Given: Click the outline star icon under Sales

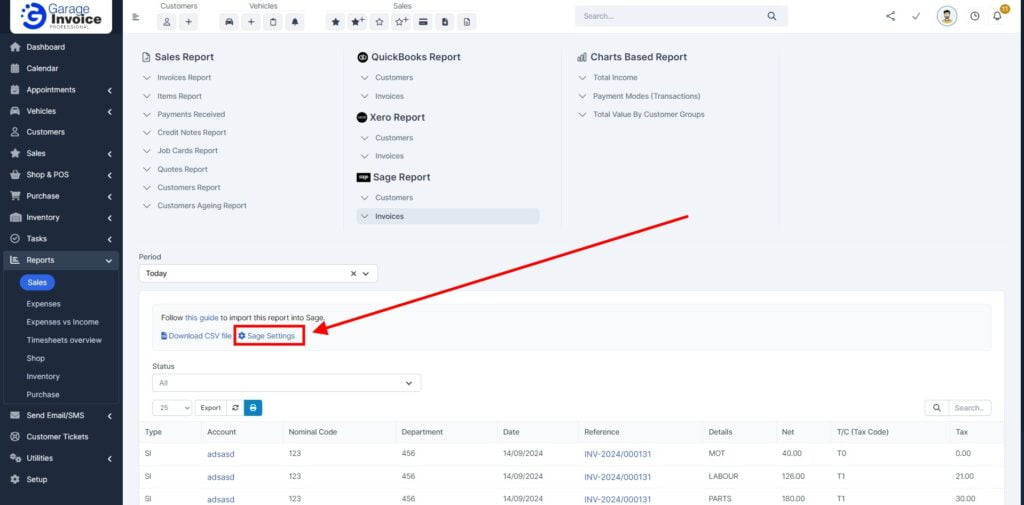Looking at the screenshot, I should point(379,22).
